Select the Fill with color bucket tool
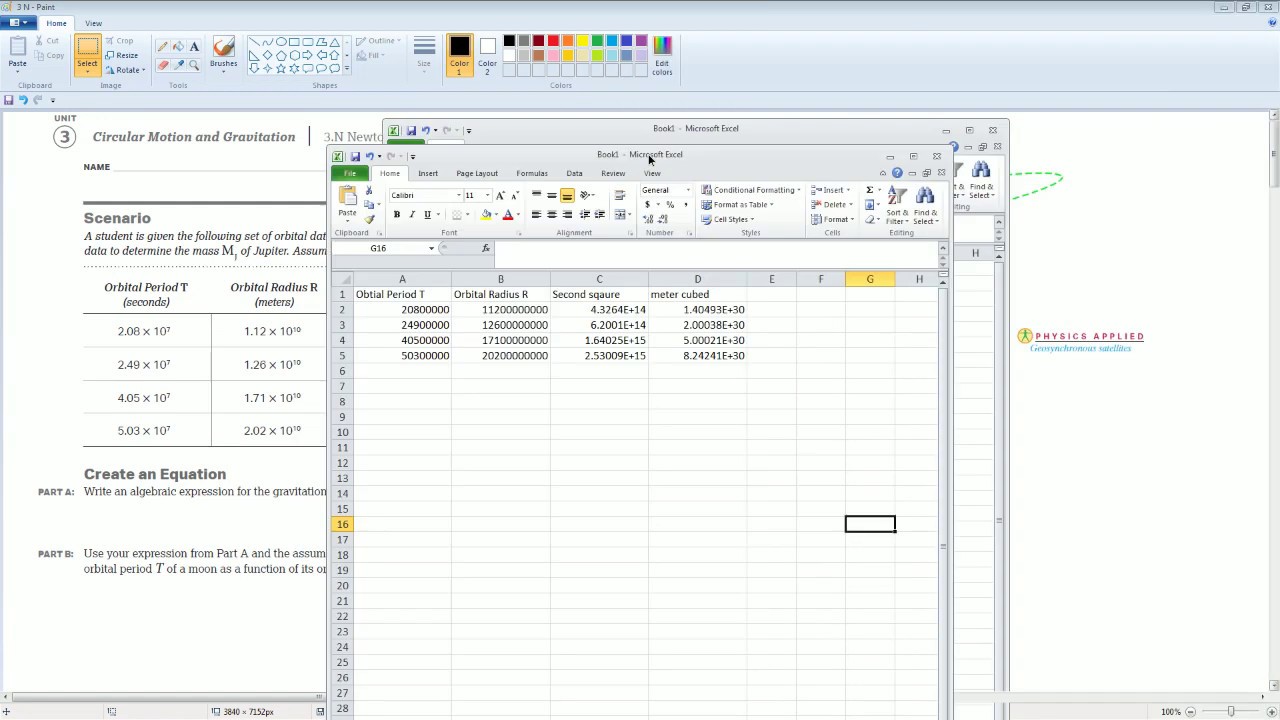The height and width of the screenshot is (720, 1280). coord(178,46)
